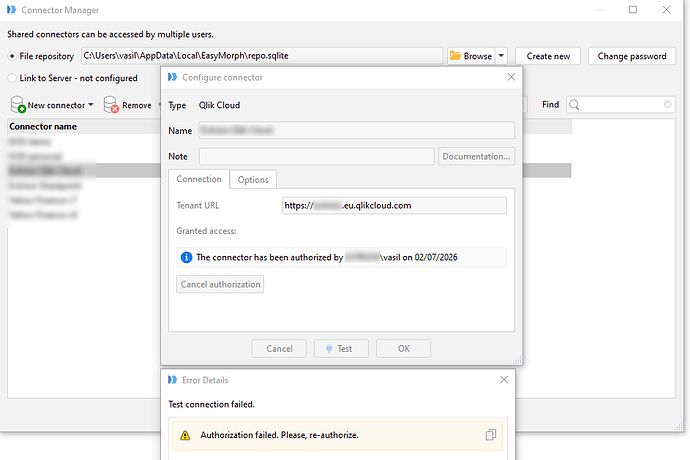Viewport: 690px width, 460px height.
Task: Click the folder icon on Browse
Action: (x=455, y=56)
